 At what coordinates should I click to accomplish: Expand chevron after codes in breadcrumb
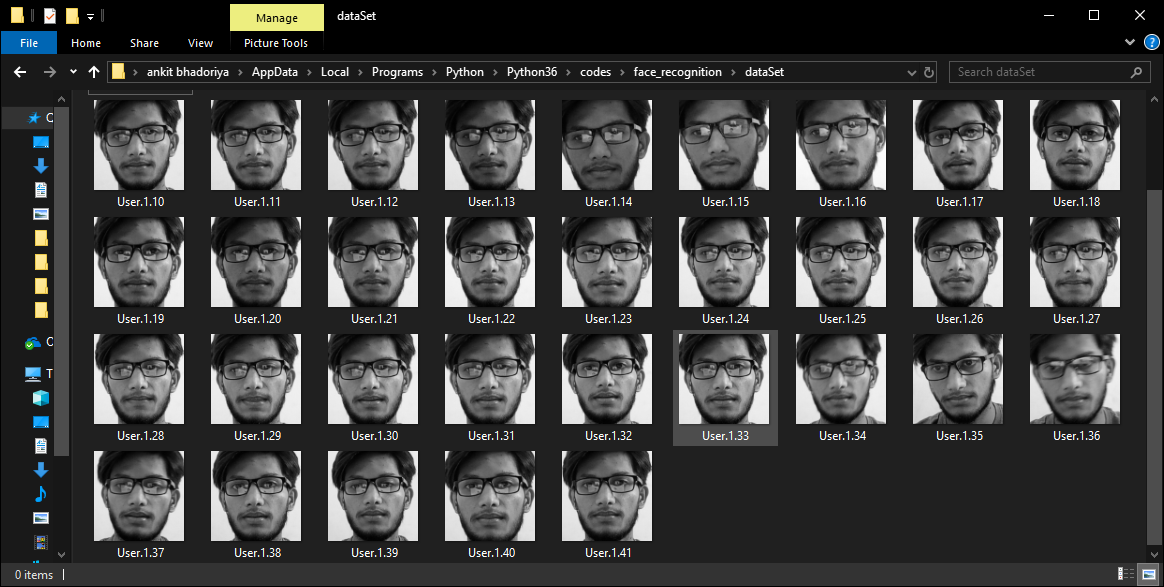[622, 72]
